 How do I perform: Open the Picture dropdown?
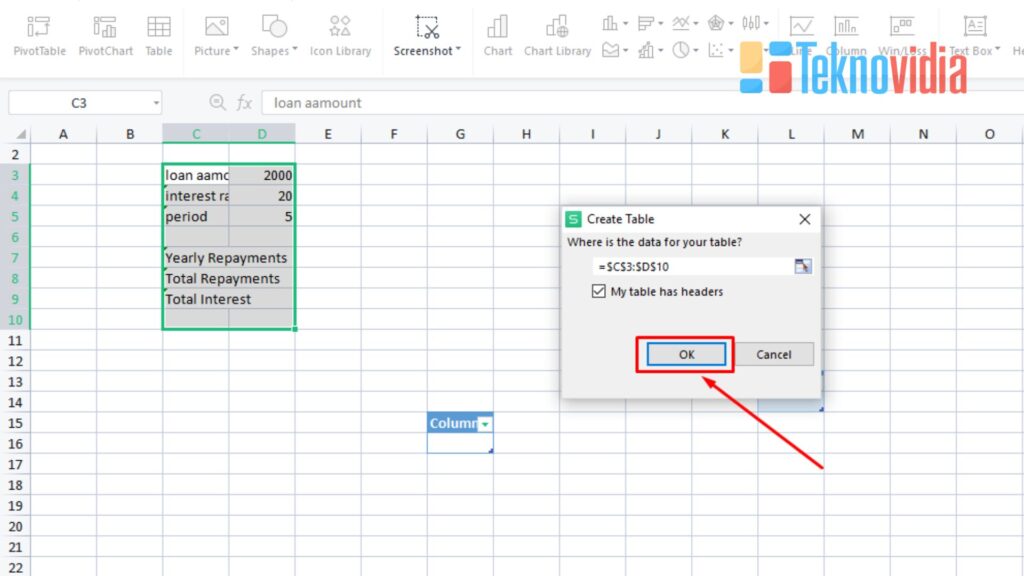(215, 35)
